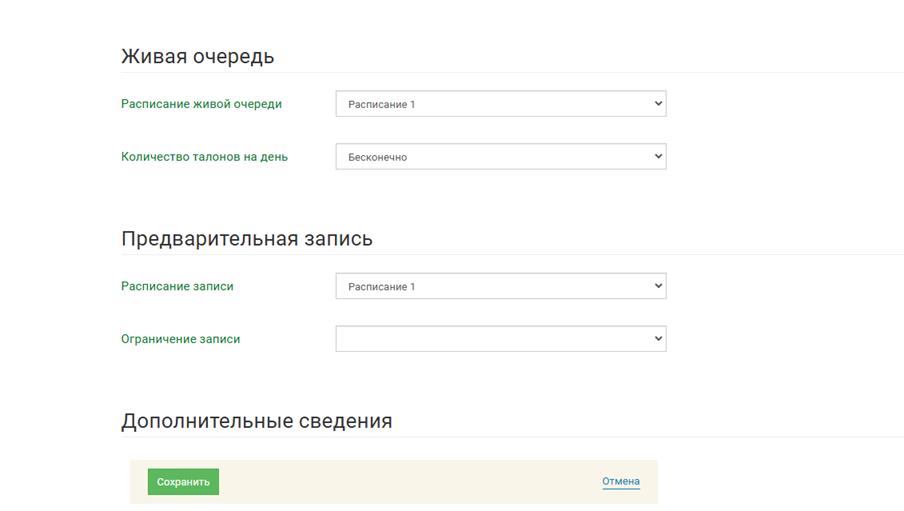Click the 'Количество талонов на день' label
The image size is (904, 511).
tap(204, 157)
